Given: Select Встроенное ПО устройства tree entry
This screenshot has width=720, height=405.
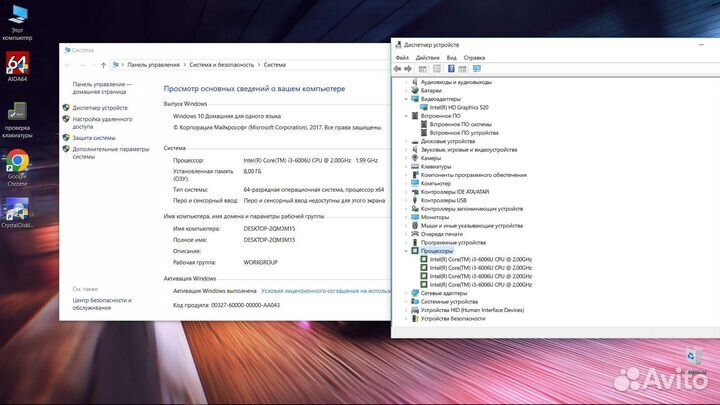Looking at the screenshot, I should coord(464,133).
